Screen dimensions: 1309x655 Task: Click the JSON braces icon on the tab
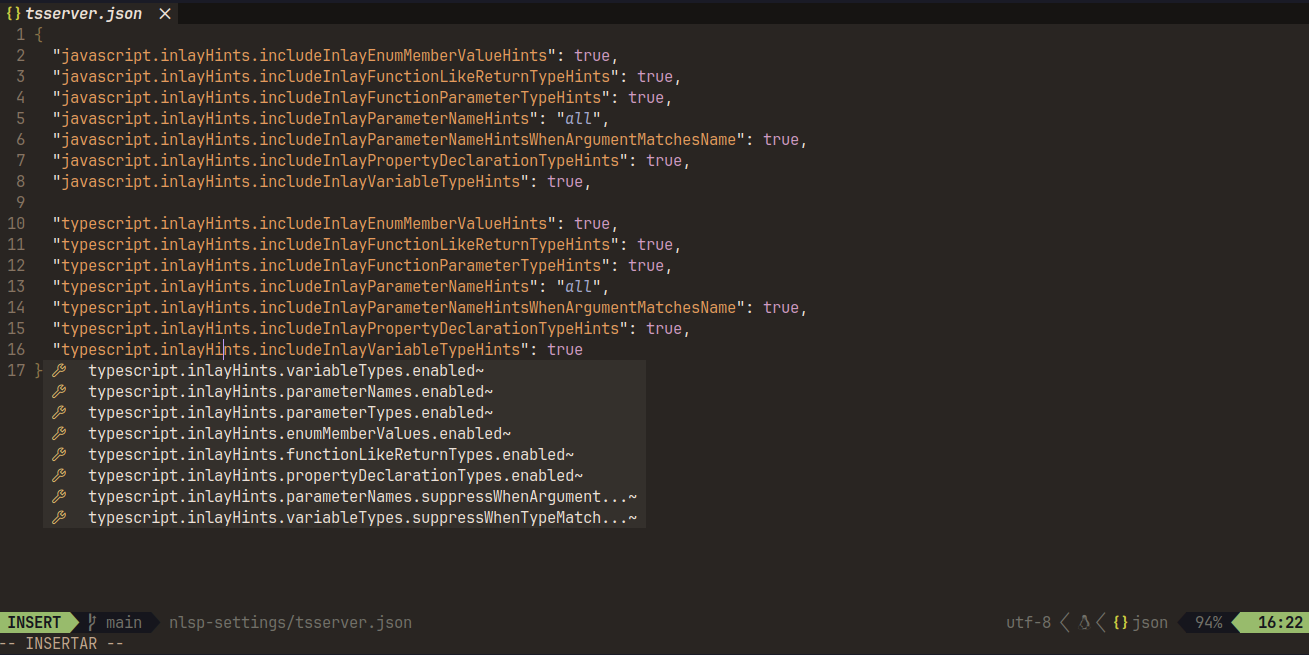[13, 14]
